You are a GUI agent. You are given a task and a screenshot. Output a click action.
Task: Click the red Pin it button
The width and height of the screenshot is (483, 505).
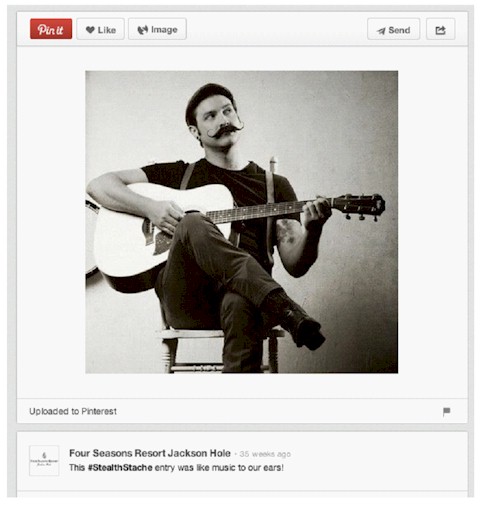pyautogui.click(x=51, y=29)
